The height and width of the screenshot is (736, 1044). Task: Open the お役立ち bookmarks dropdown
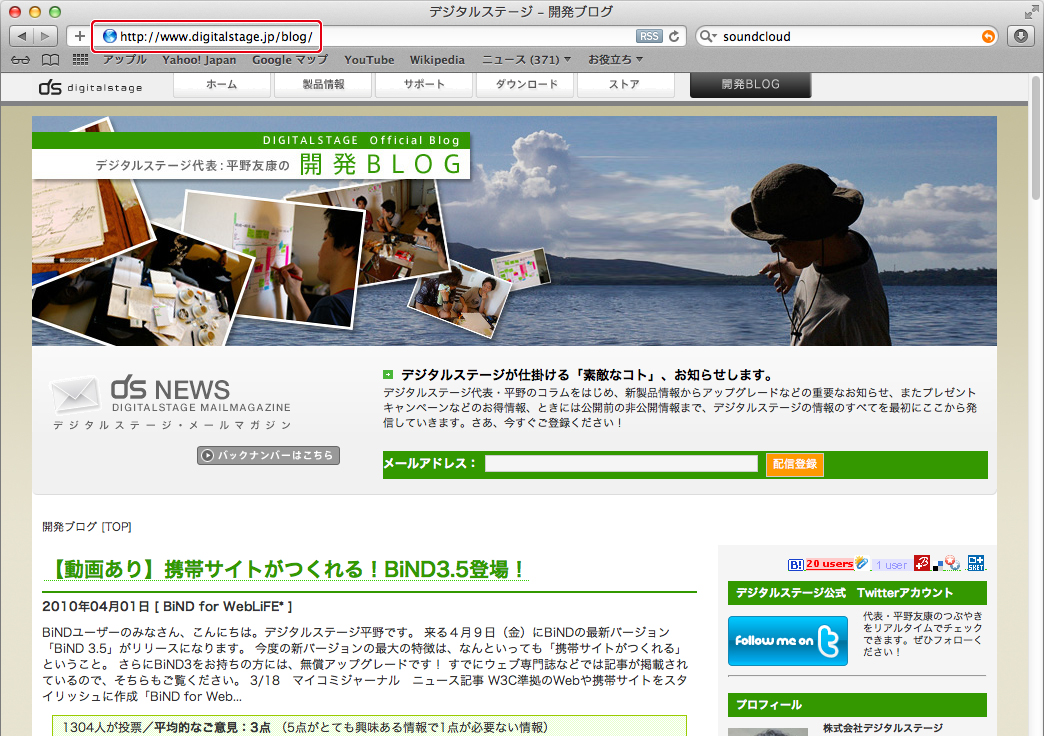[x=615, y=60]
